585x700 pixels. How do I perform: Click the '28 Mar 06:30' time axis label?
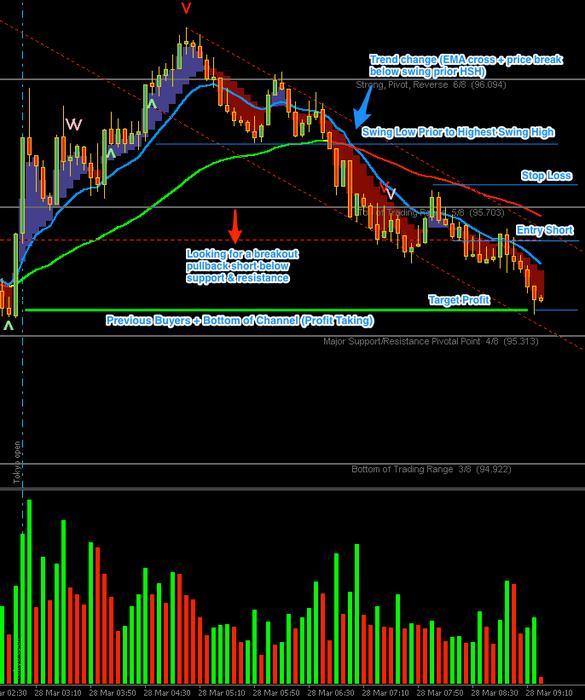(331, 693)
